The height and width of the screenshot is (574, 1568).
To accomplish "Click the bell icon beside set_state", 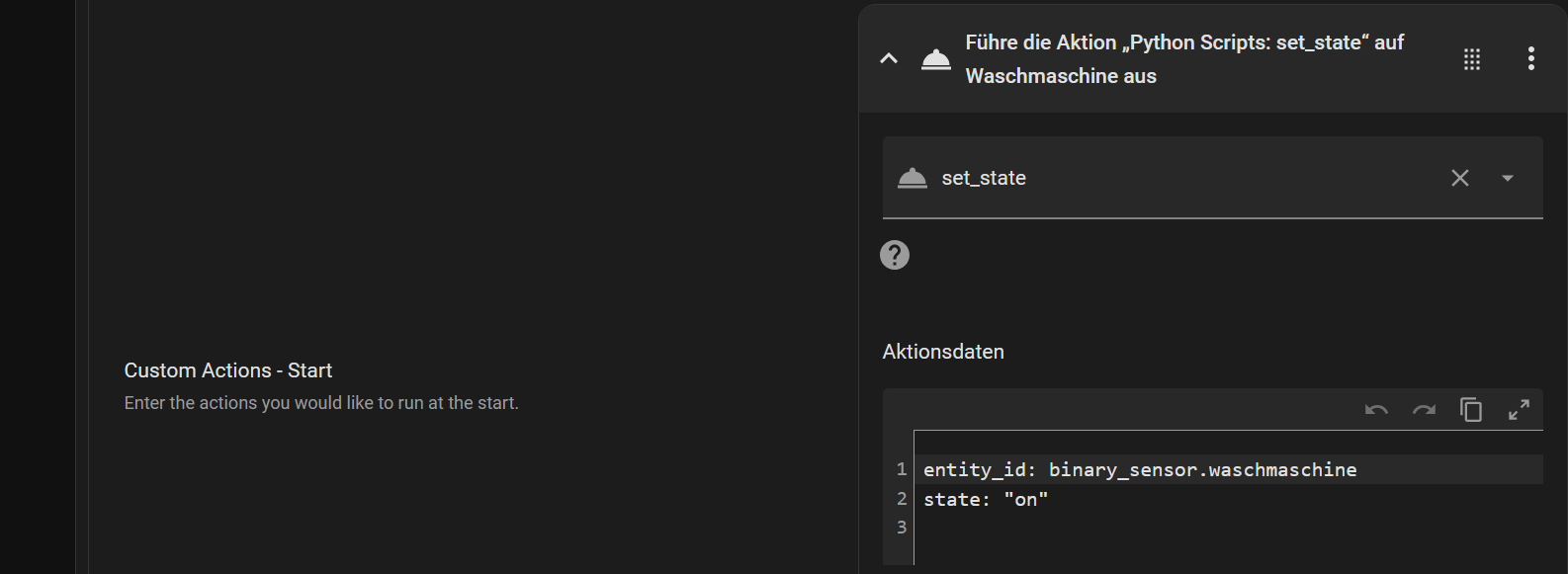I will click(912, 178).
